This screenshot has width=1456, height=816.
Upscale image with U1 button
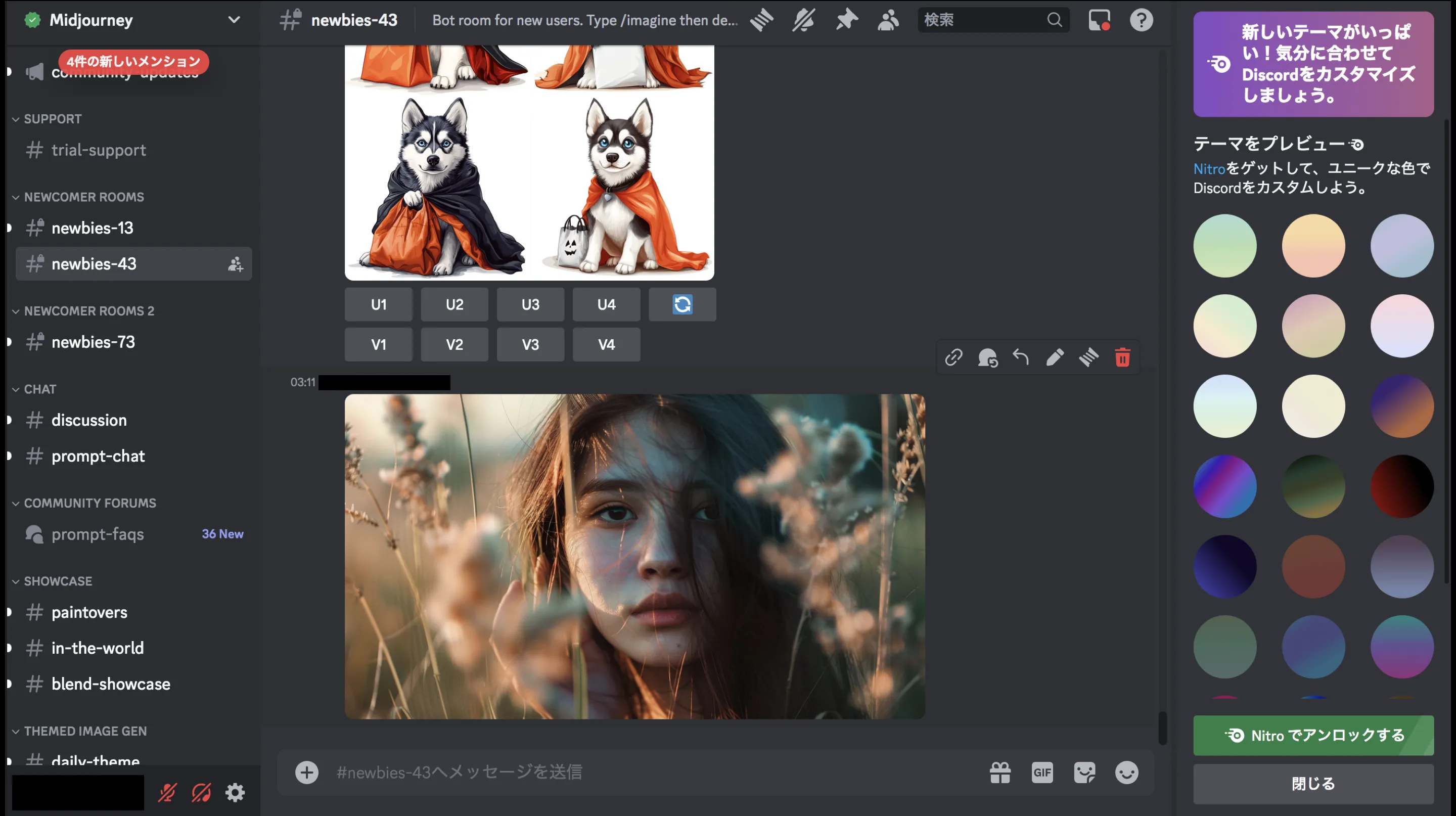click(378, 304)
